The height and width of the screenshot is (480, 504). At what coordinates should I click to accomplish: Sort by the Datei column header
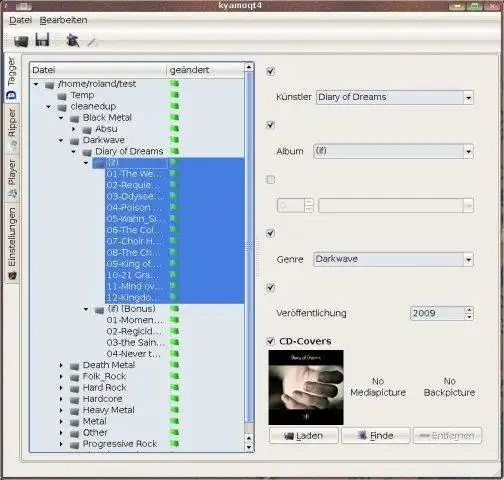point(98,70)
